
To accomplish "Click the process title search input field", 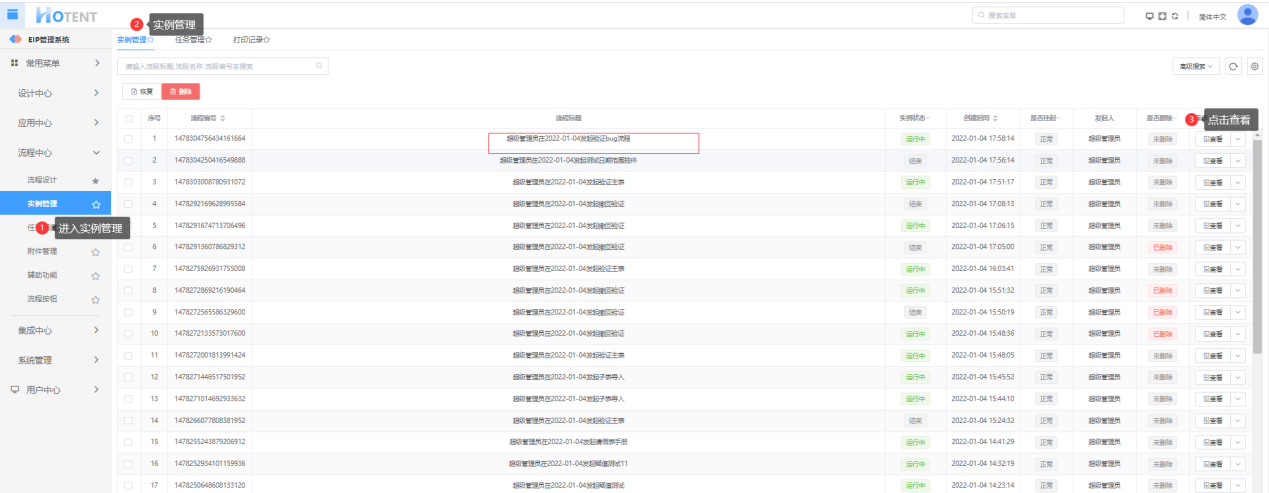I will point(222,66).
